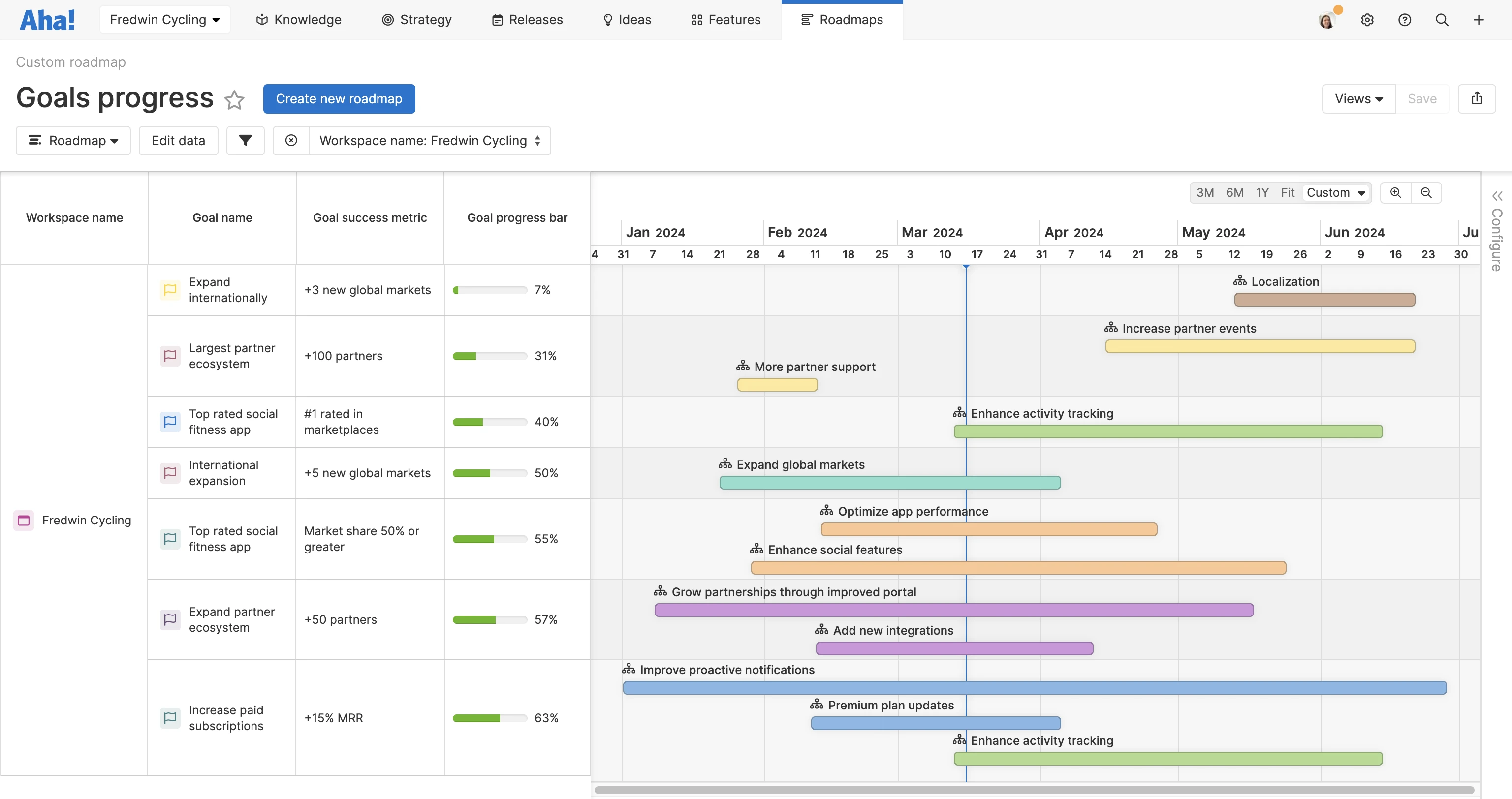Toggle the favorite star on Goals progress
Image resolution: width=1512 pixels, height=799 pixels.
tap(234, 100)
